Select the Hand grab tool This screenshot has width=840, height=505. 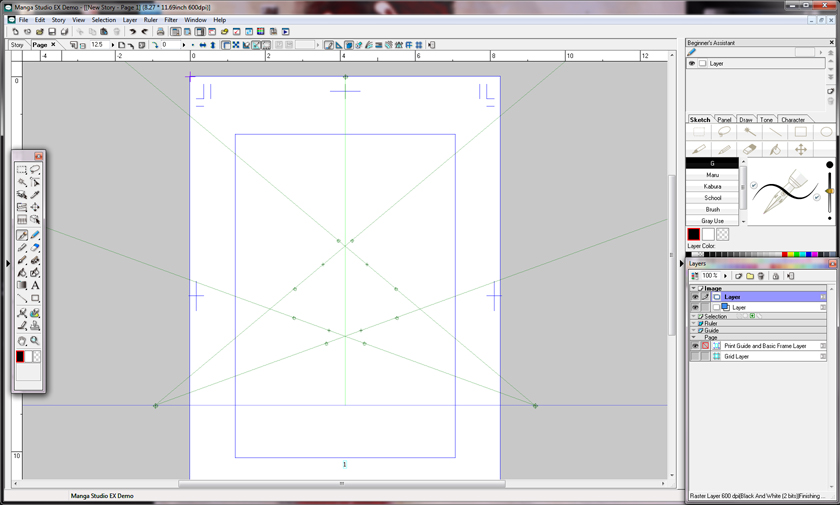[x=22, y=341]
